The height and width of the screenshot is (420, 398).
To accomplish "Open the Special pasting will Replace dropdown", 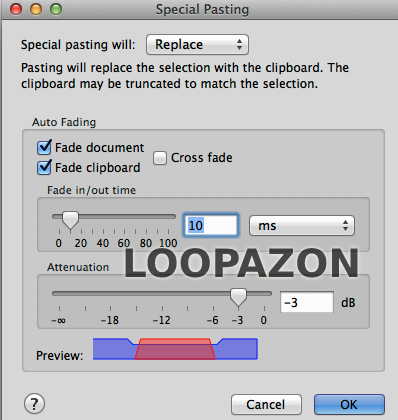I will [197, 45].
